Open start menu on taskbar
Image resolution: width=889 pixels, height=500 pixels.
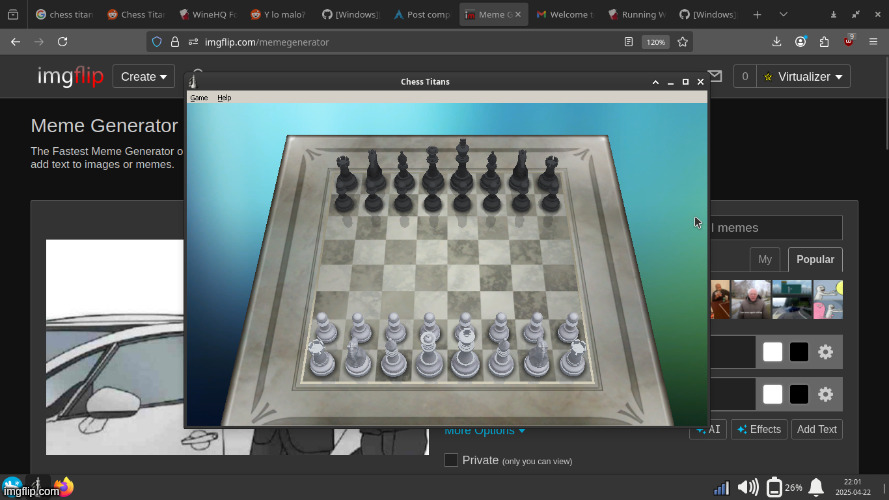[x=11, y=486]
